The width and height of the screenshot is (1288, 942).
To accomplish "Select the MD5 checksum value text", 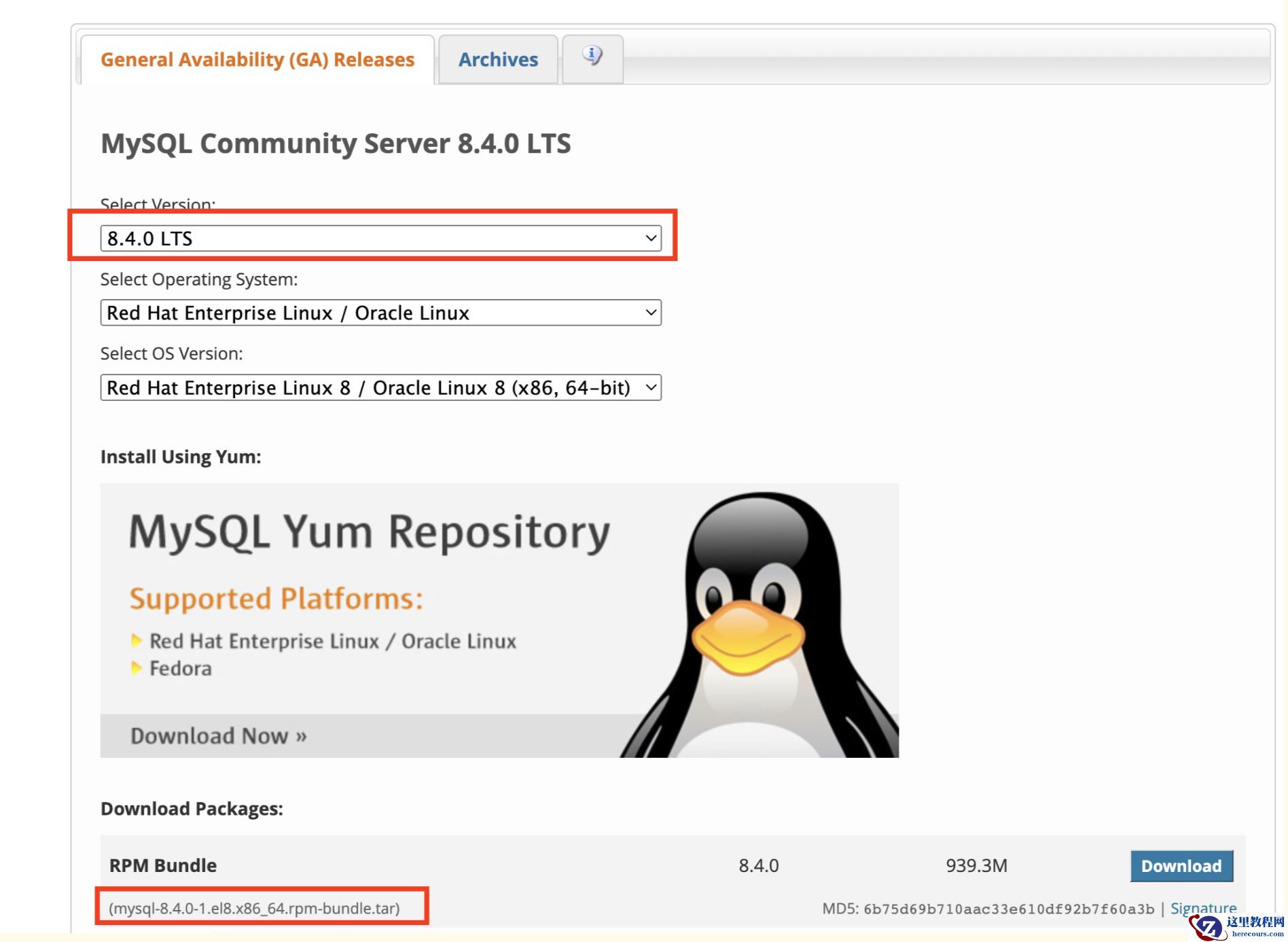I will coord(1009,909).
